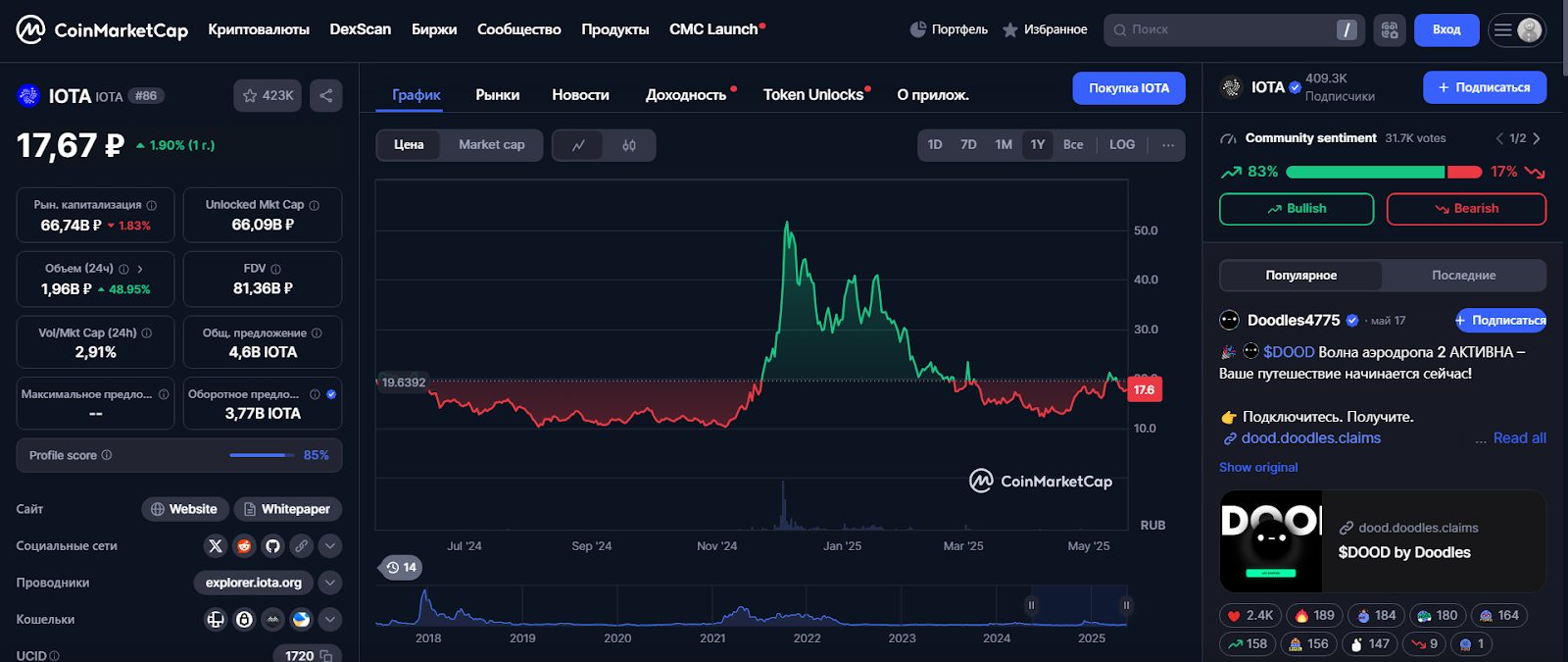The height and width of the screenshot is (662, 1568).
Task: Set chart range to 7D
Action: (968, 145)
